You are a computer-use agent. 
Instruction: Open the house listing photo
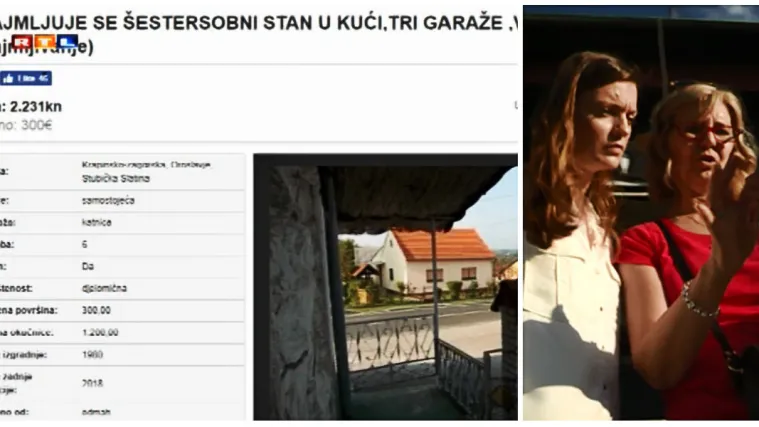pyautogui.click(x=385, y=287)
